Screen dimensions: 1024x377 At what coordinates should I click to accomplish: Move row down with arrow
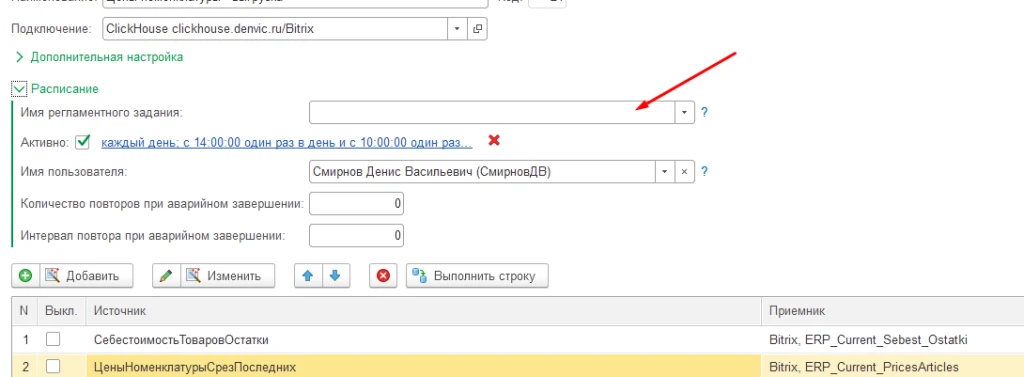coord(336,276)
